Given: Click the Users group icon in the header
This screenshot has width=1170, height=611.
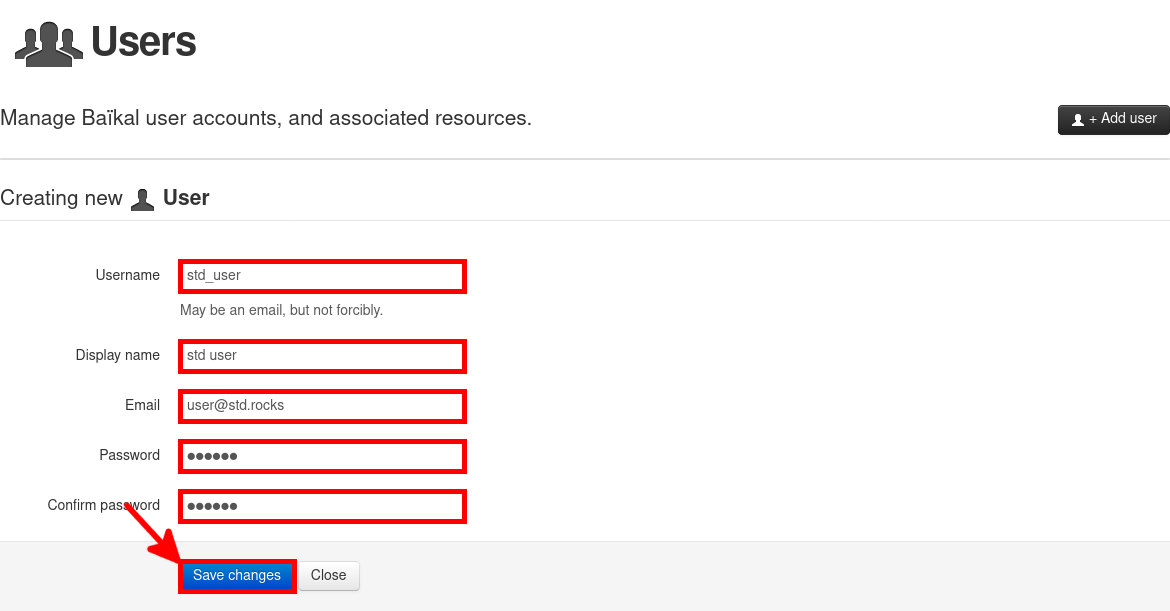Looking at the screenshot, I should (47, 42).
